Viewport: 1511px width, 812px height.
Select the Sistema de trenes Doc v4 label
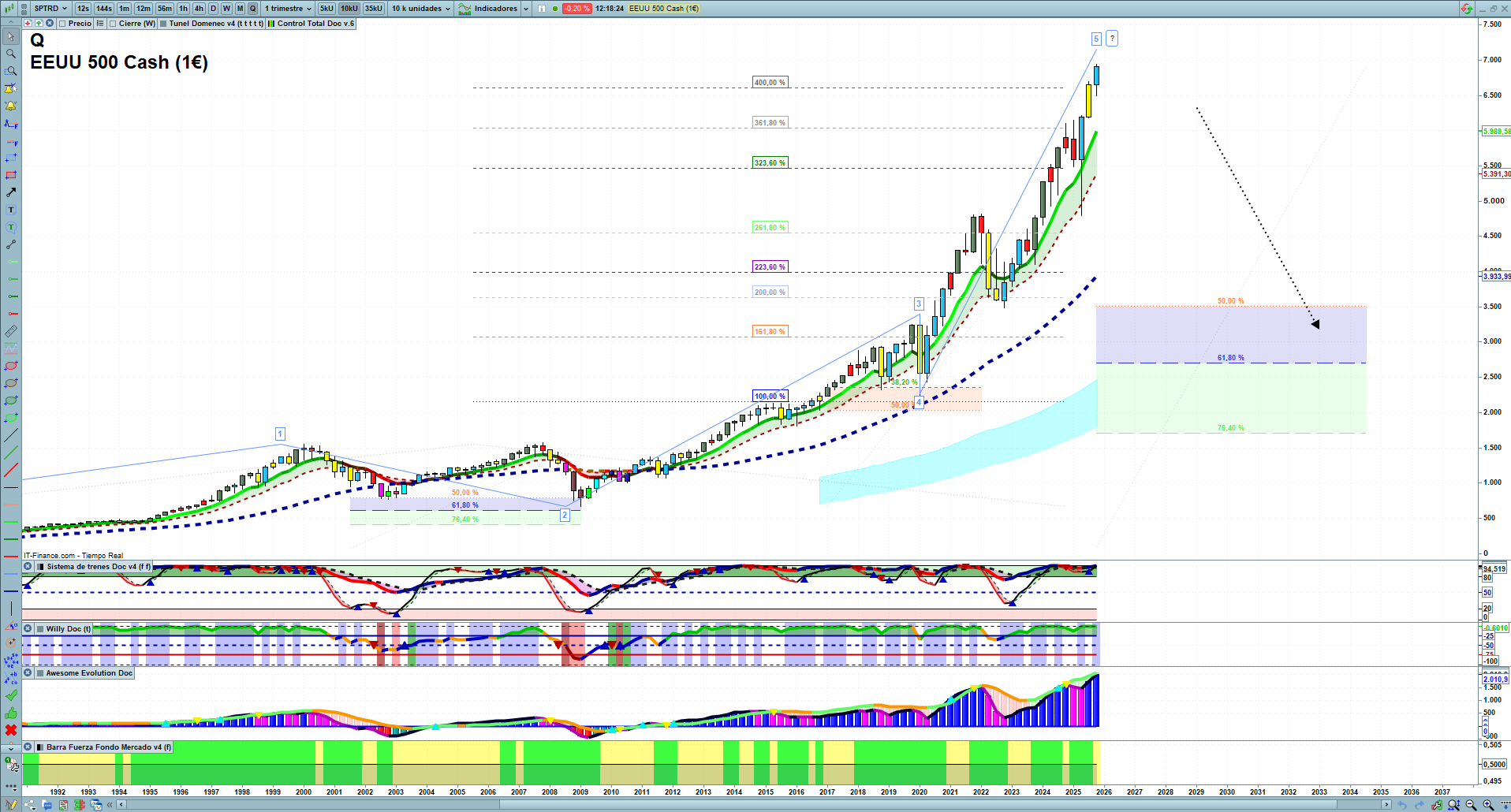tap(99, 566)
